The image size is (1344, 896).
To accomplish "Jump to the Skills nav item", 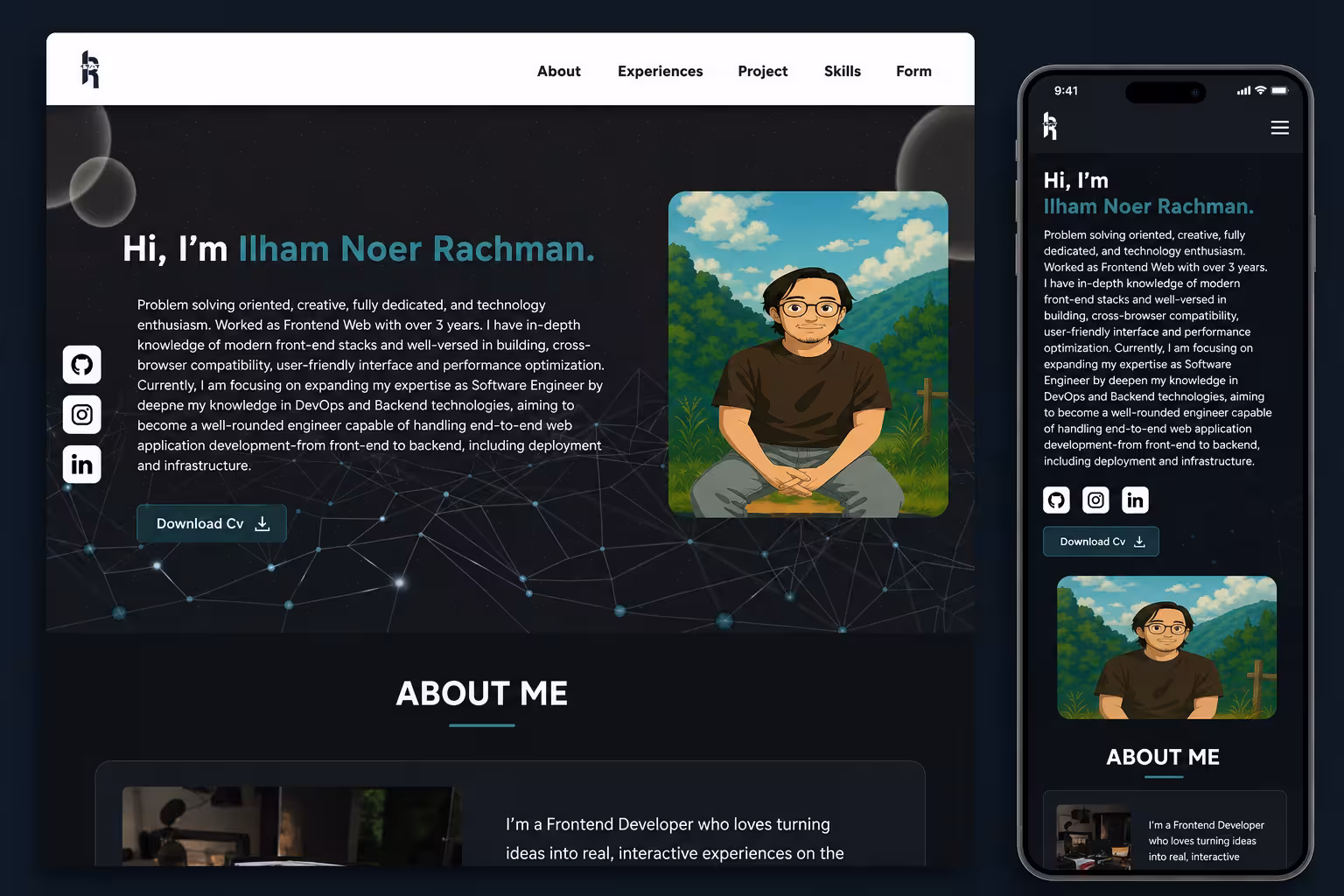I will (843, 72).
